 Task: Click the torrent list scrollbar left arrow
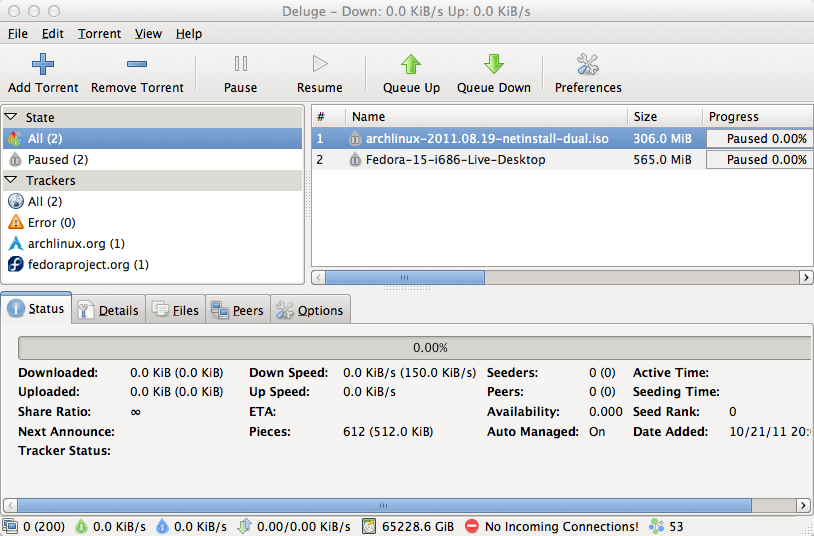(x=319, y=277)
